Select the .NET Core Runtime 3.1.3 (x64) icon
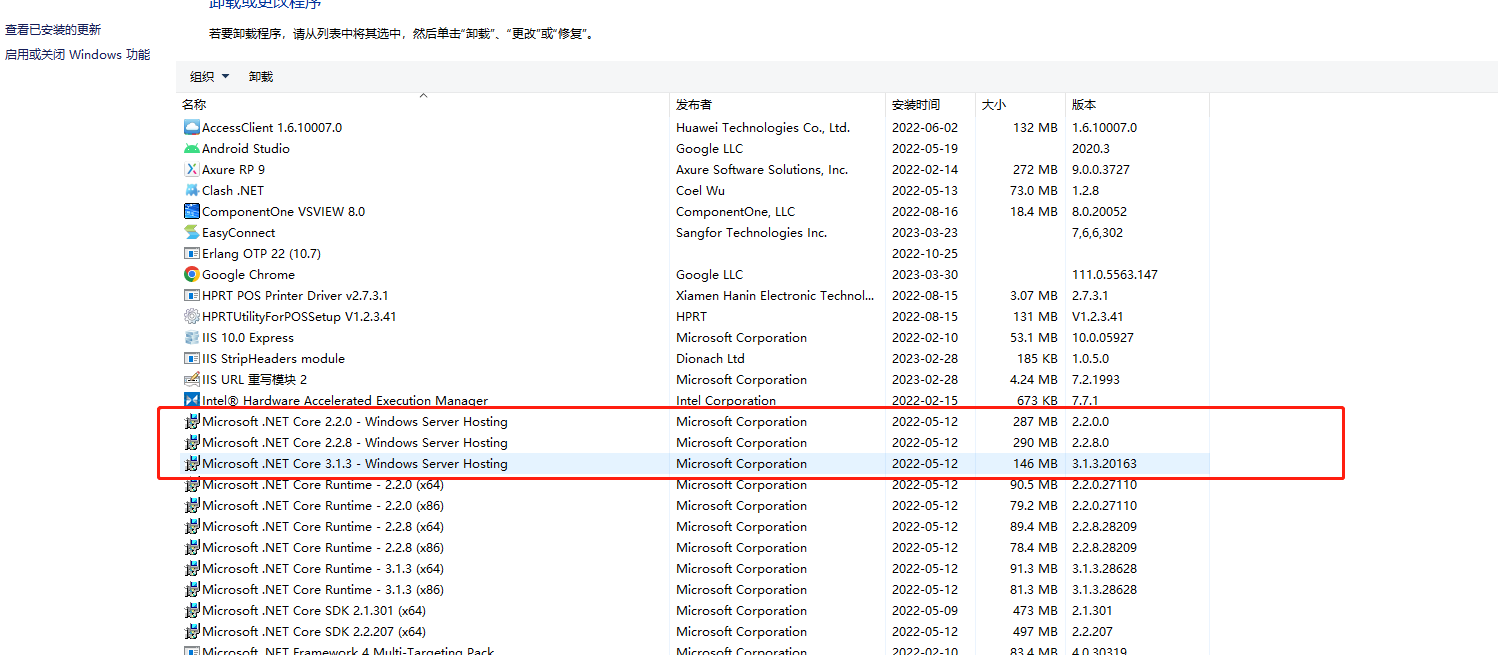Image resolution: width=1498 pixels, height=655 pixels. pyautogui.click(x=192, y=568)
